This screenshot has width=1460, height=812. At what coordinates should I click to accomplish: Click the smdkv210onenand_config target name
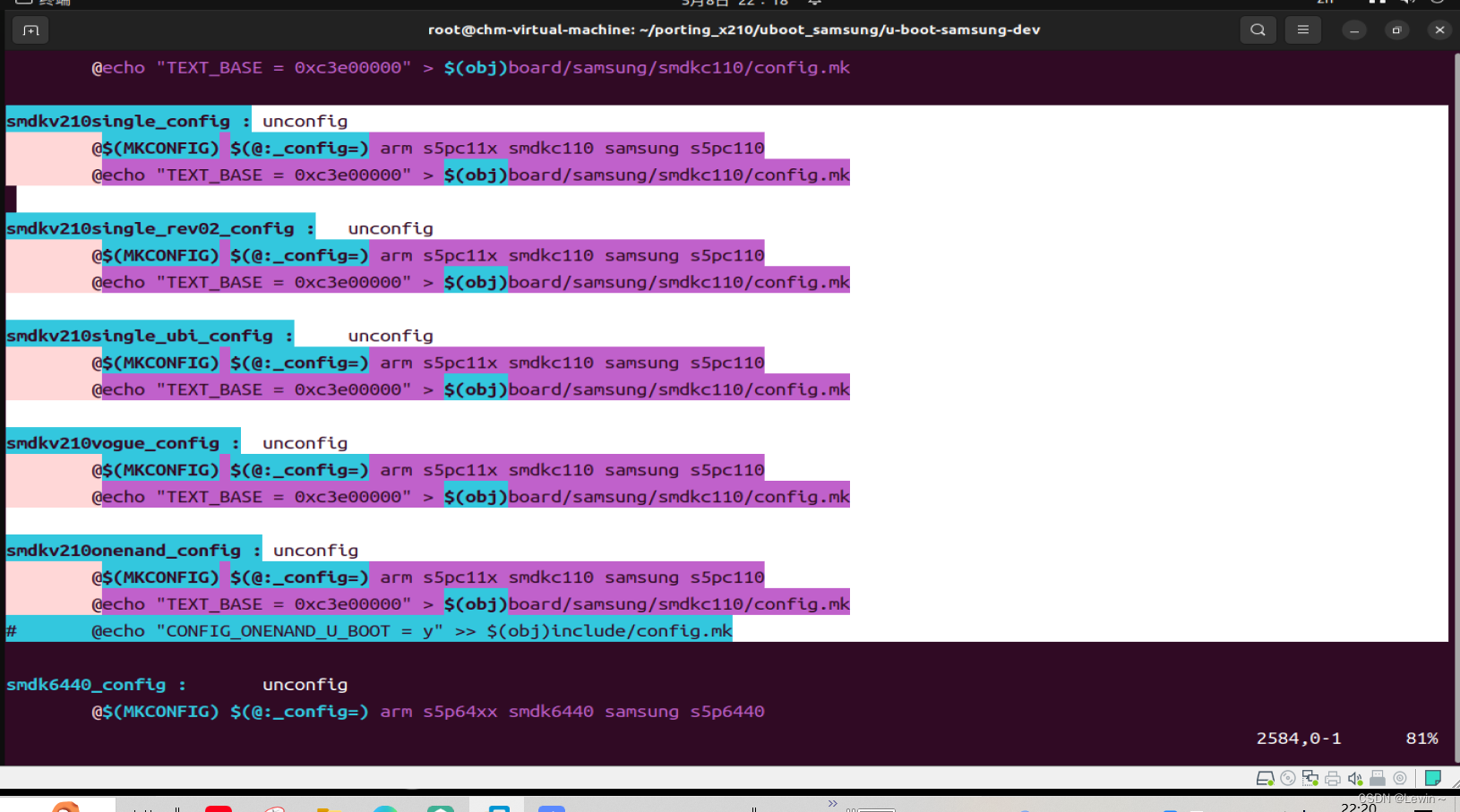(x=124, y=551)
